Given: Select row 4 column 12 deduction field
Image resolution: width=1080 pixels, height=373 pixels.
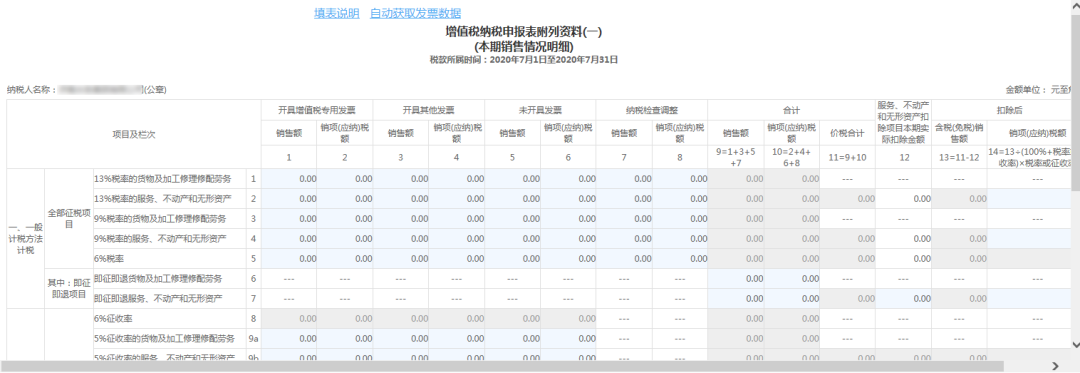Looking at the screenshot, I should (904, 239).
